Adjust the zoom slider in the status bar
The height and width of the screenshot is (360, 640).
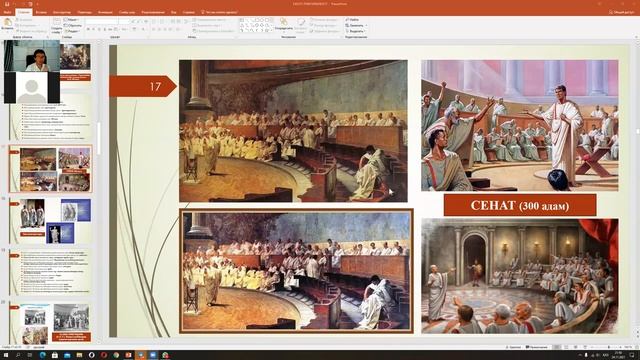(x=608, y=347)
